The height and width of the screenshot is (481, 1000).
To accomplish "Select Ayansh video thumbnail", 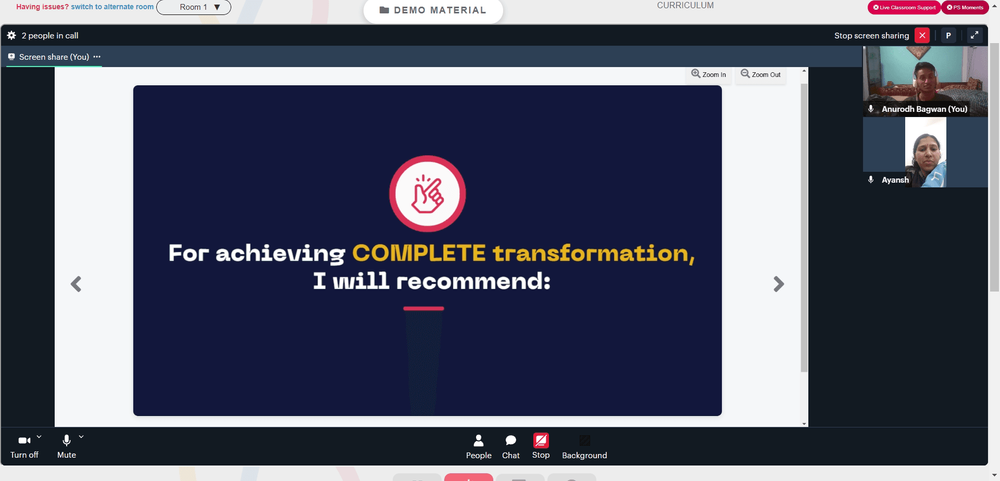I will tap(925, 152).
